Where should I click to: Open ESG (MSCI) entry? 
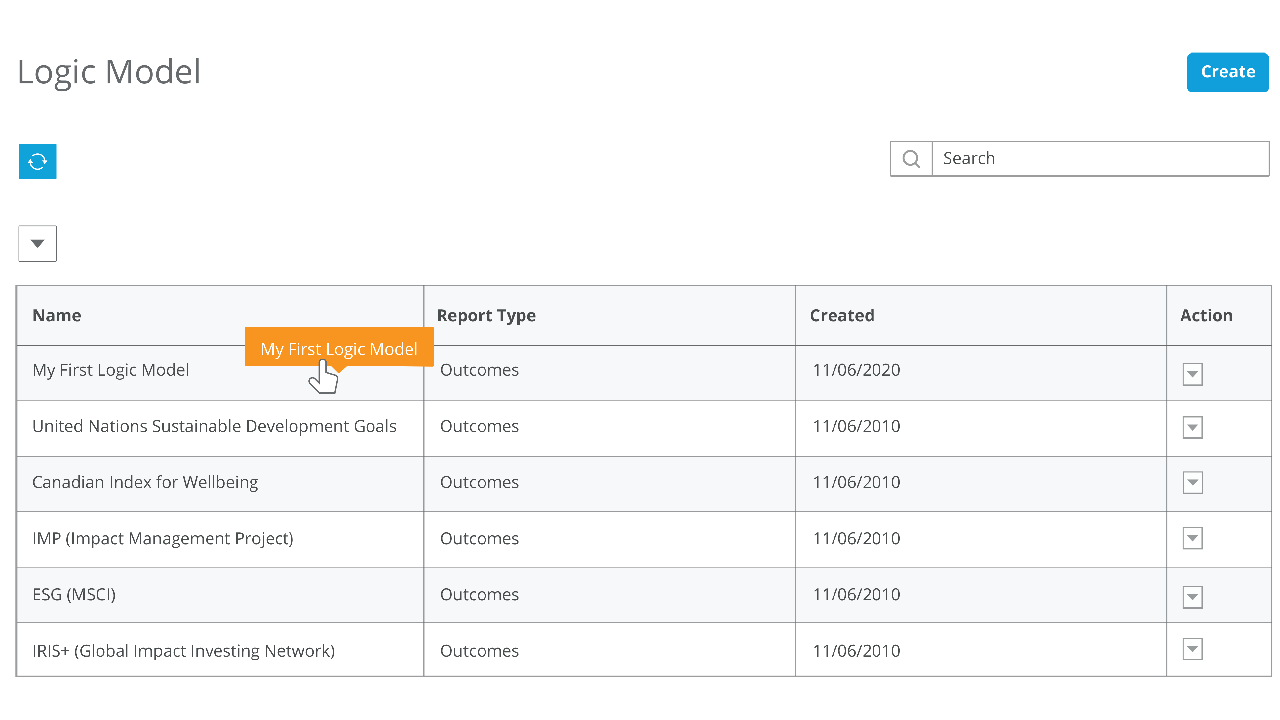[74, 594]
